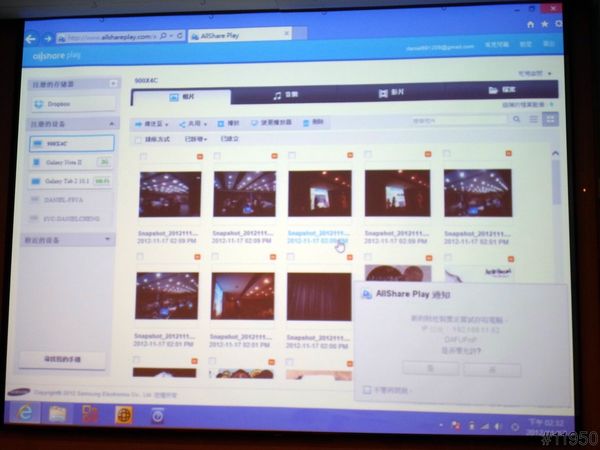This screenshot has width=600, height=450.
Task: Check the first photo in the top row
Action: (143, 156)
